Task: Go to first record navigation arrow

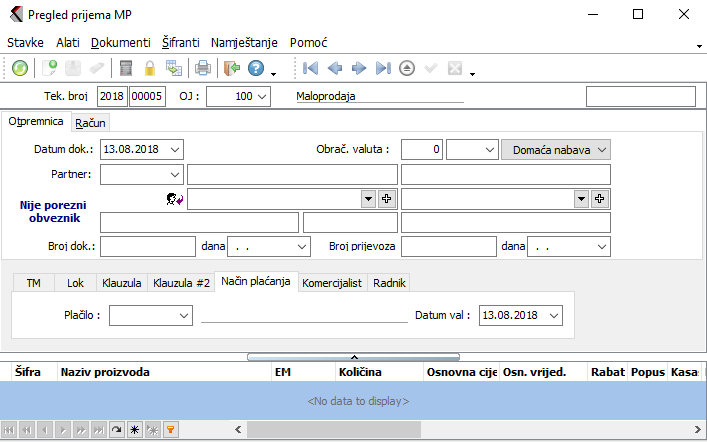Action: click(x=311, y=69)
